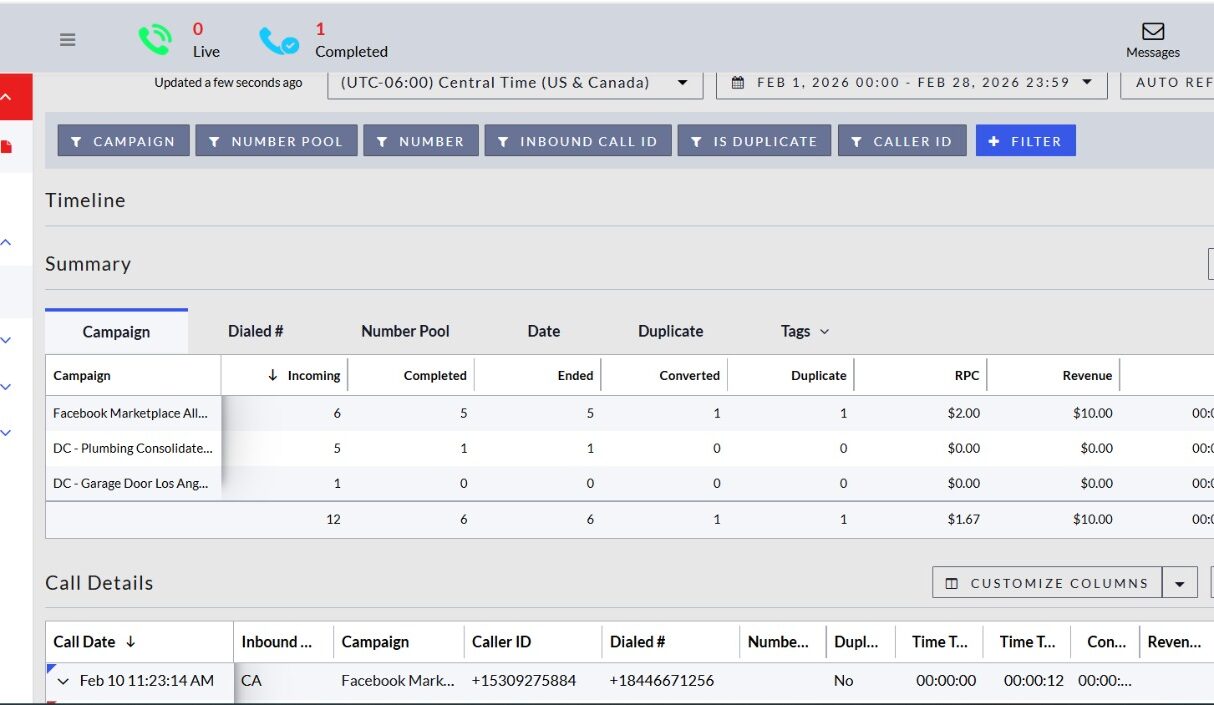This screenshot has height=705, width=1214.
Task: Click the green Live calls phone icon
Action: pyautogui.click(x=155, y=40)
